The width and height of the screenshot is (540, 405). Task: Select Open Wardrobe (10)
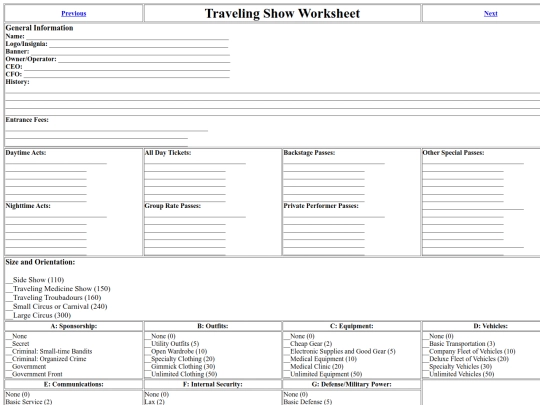point(176,351)
